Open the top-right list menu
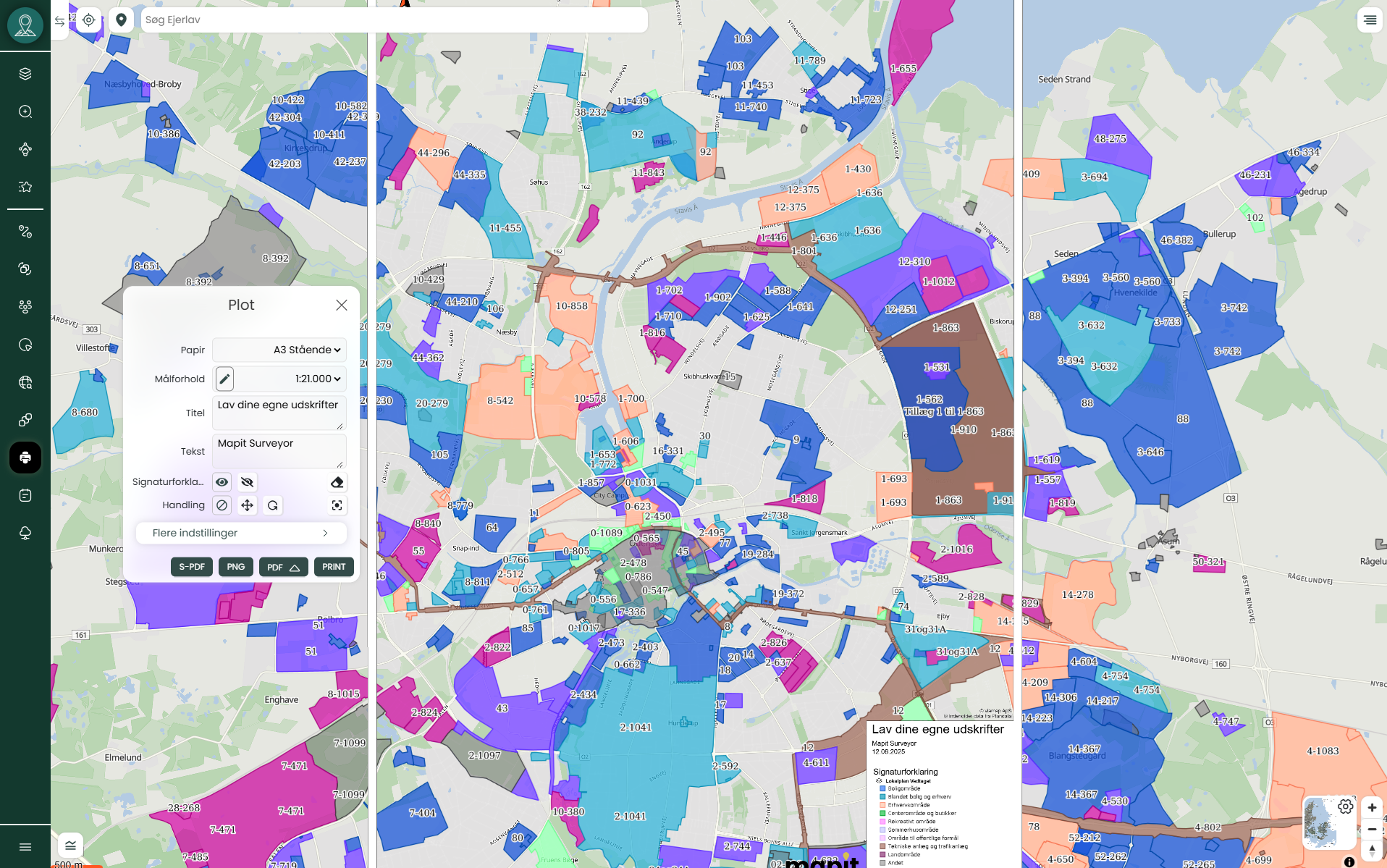Screen dimensions: 1387x868 coord(1370,20)
